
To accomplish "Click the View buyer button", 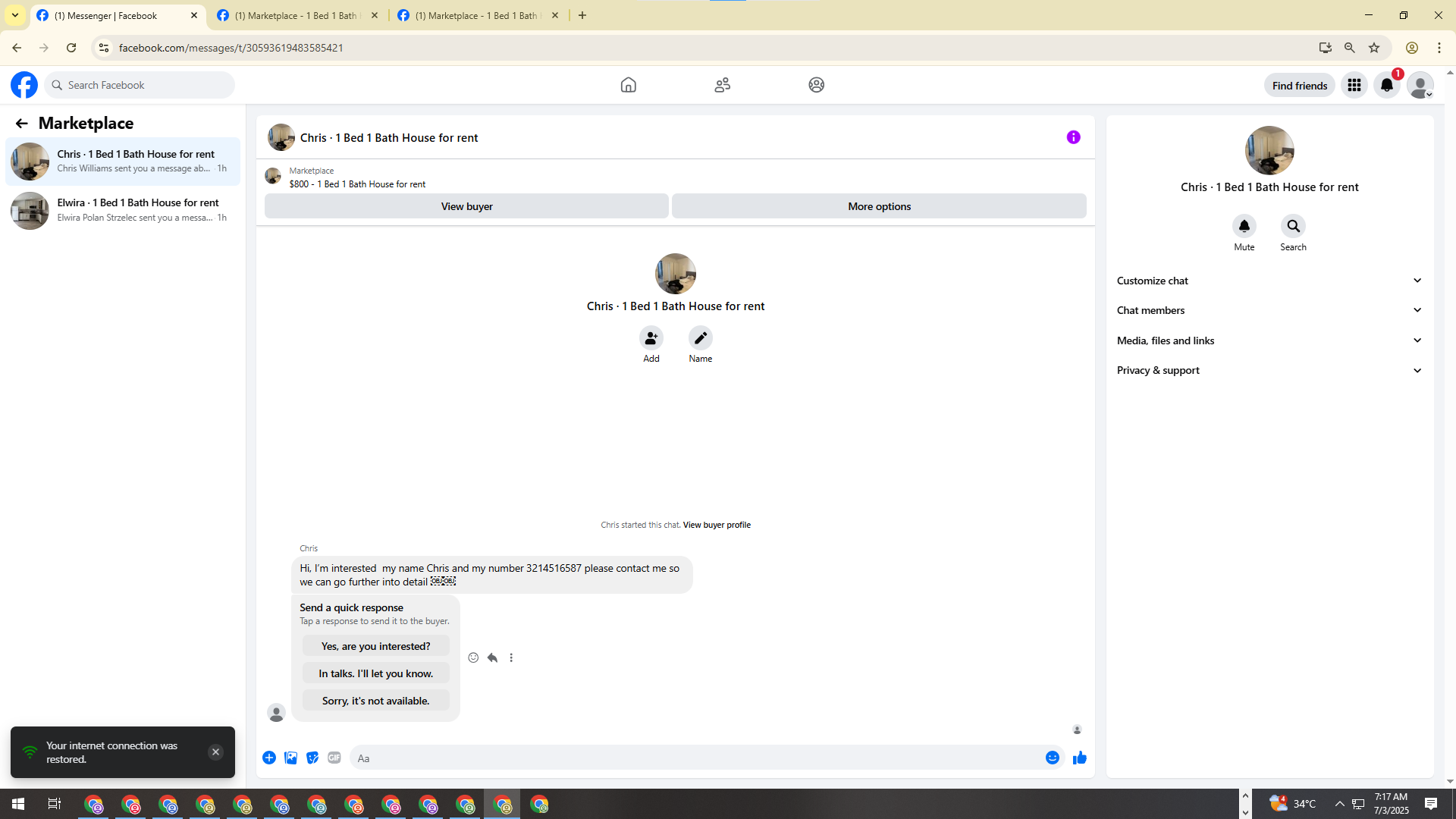I will tap(466, 206).
